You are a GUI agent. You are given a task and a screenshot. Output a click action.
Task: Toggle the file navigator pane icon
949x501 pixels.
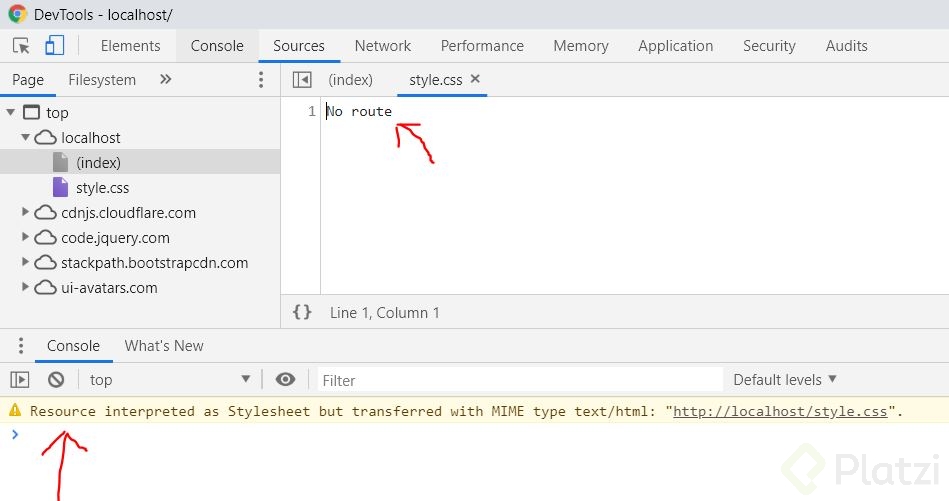[301, 80]
